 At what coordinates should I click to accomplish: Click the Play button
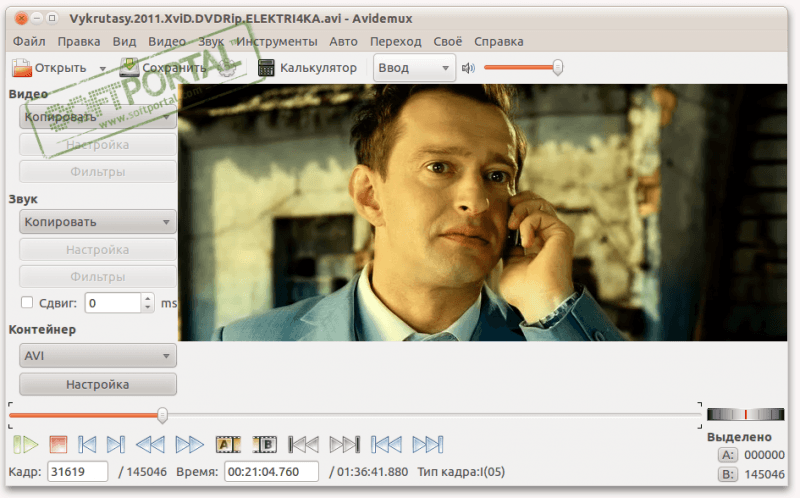click(25, 444)
